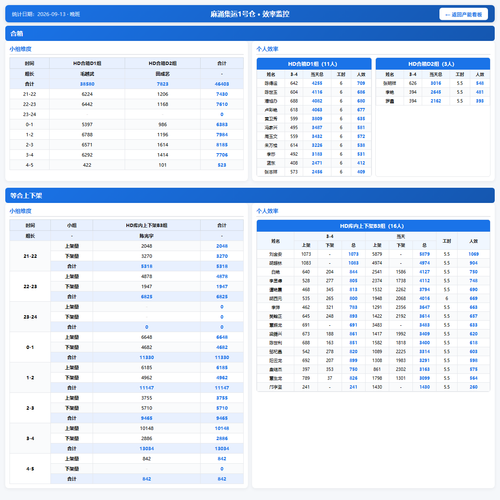Click the 1586 cell in B3组 personal table

[x=401, y=272]
